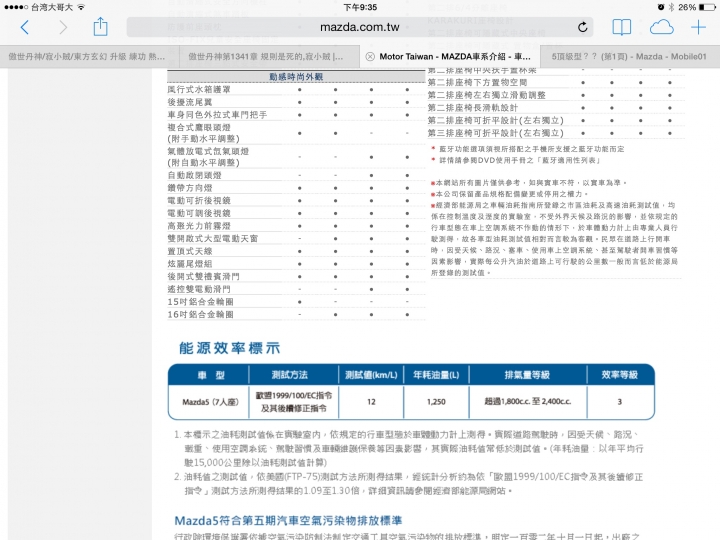Screen dimensions: 720x540
Task: Select the 後開式雙後賓滑門 row label
Action: click(203, 276)
